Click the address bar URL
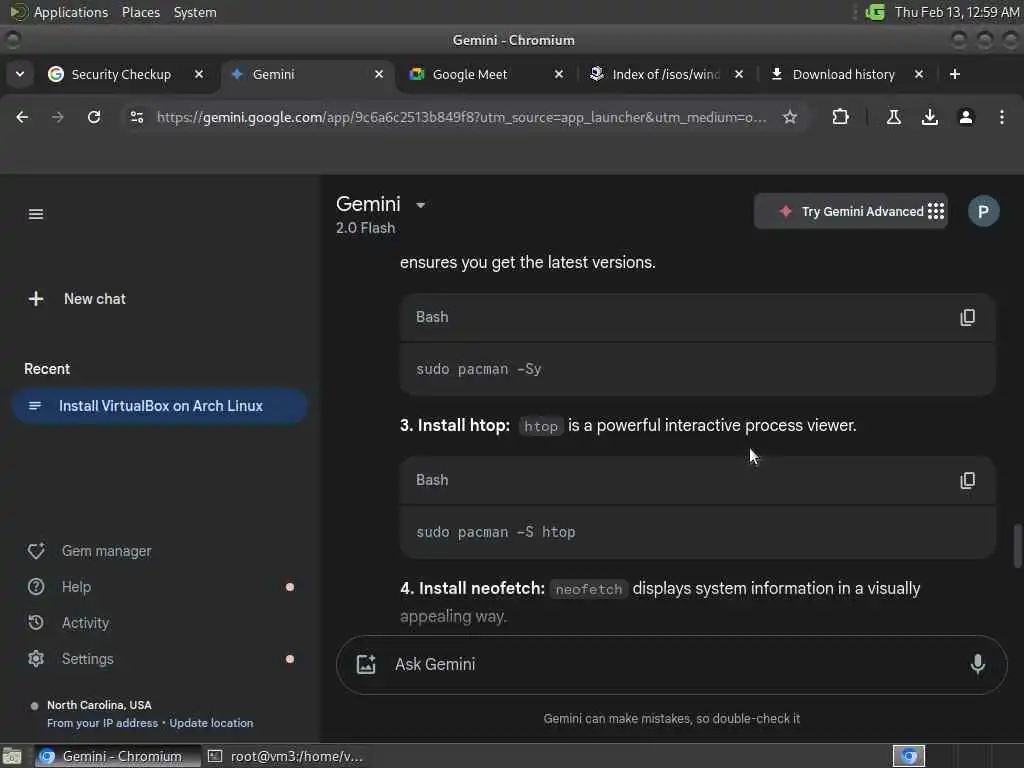 (461, 118)
